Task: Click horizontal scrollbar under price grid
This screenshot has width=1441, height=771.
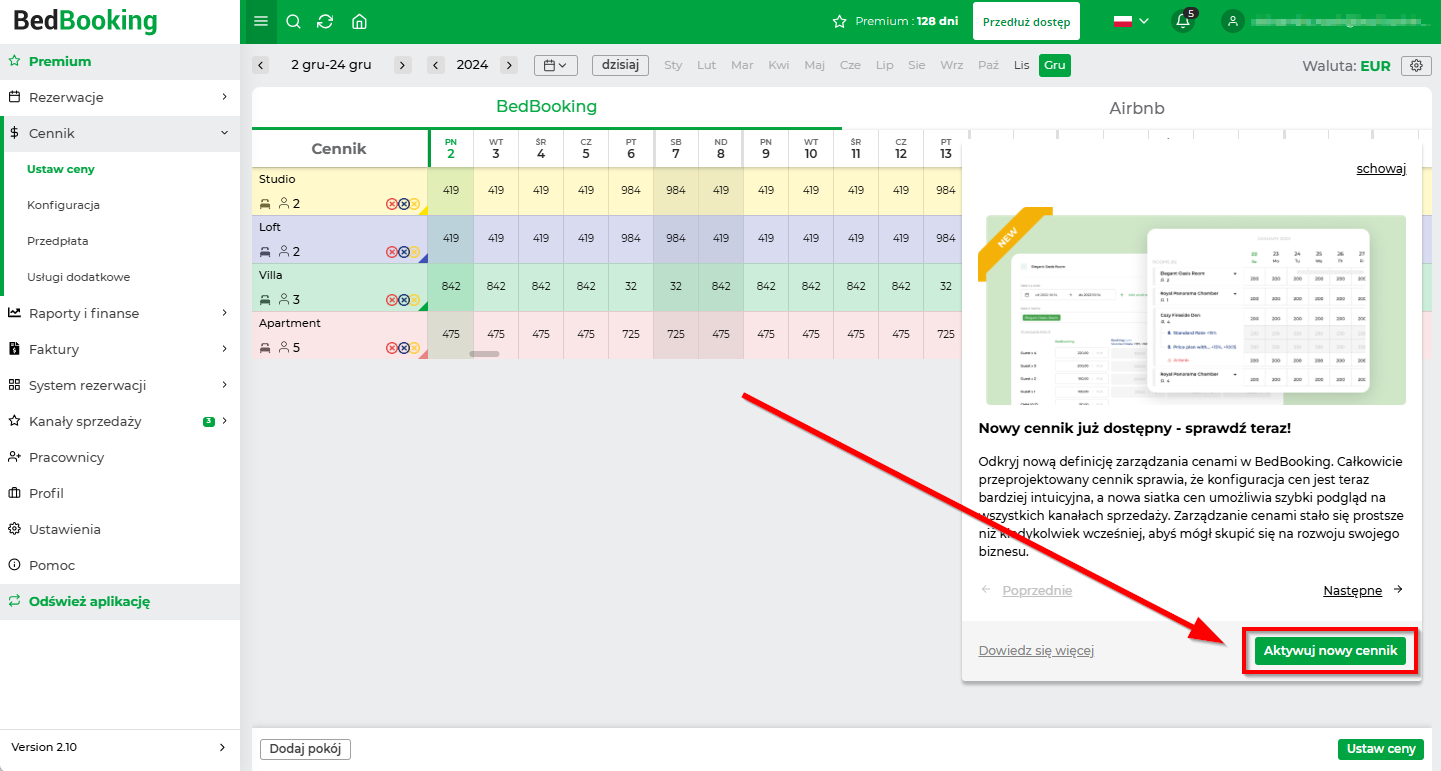Action: tap(484, 354)
